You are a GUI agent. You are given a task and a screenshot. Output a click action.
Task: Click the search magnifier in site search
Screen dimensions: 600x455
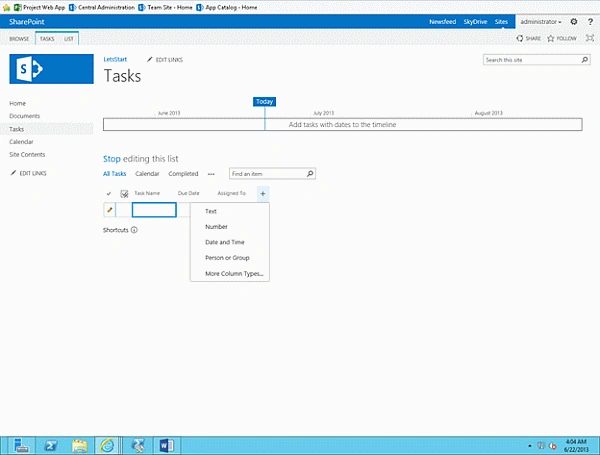[585, 60]
